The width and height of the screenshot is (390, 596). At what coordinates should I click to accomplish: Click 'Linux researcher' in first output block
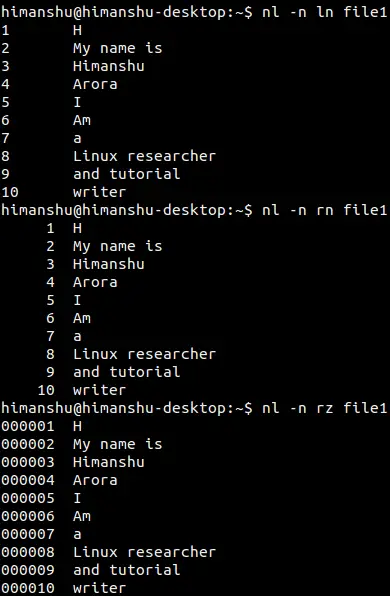144,156
